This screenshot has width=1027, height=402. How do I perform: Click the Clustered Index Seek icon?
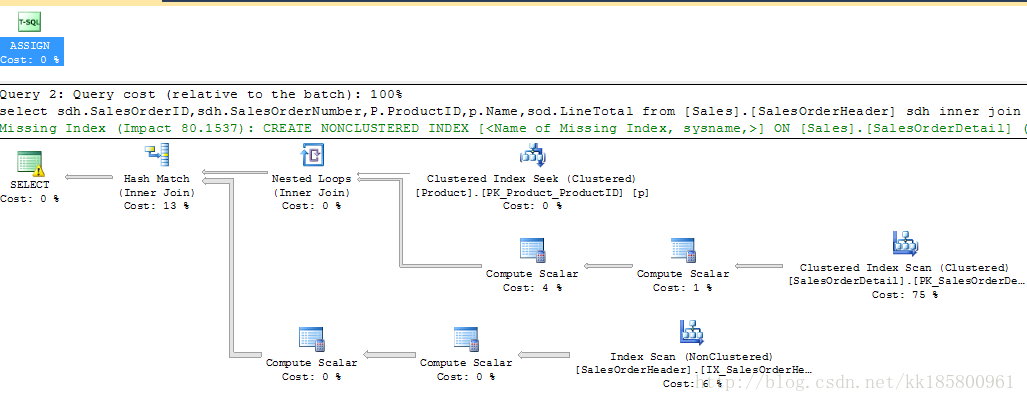[532, 156]
